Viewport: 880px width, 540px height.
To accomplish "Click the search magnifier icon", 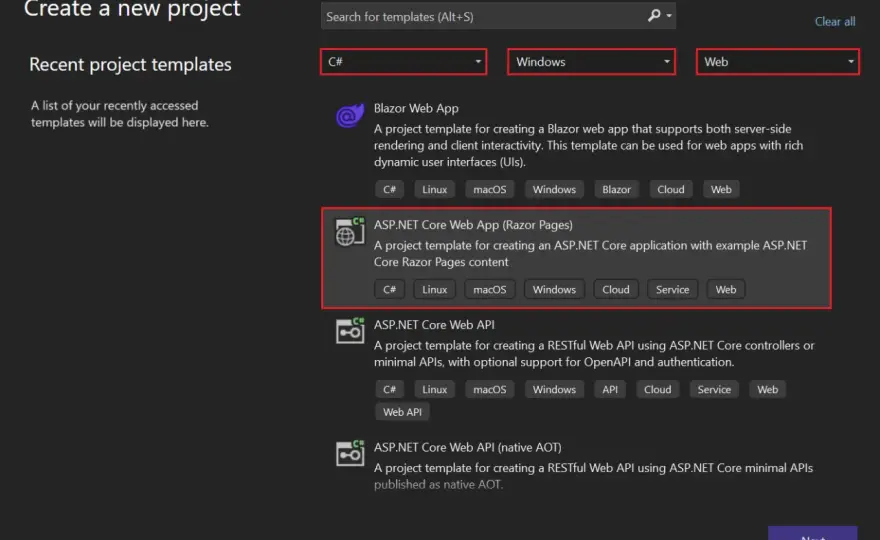I will point(654,16).
